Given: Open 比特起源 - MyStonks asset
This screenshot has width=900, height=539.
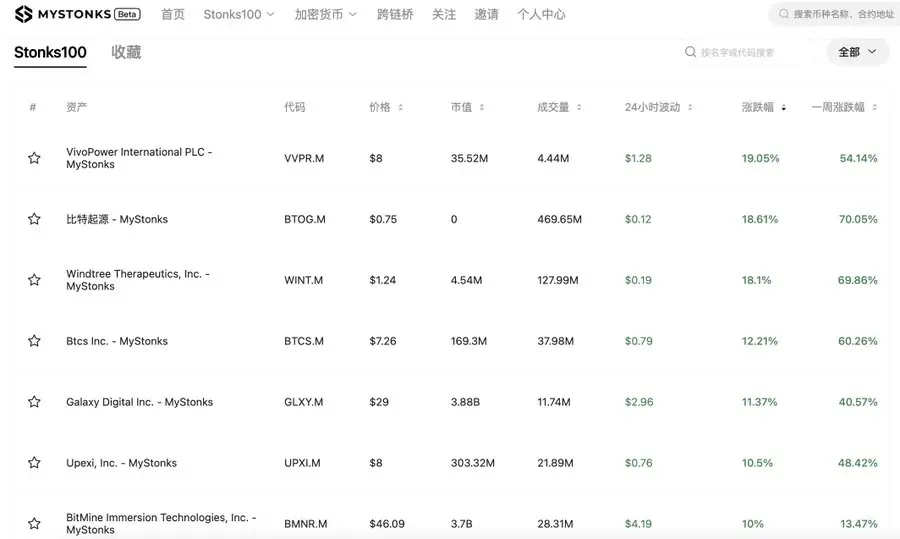Looking at the screenshot, I should pos(117,219).
